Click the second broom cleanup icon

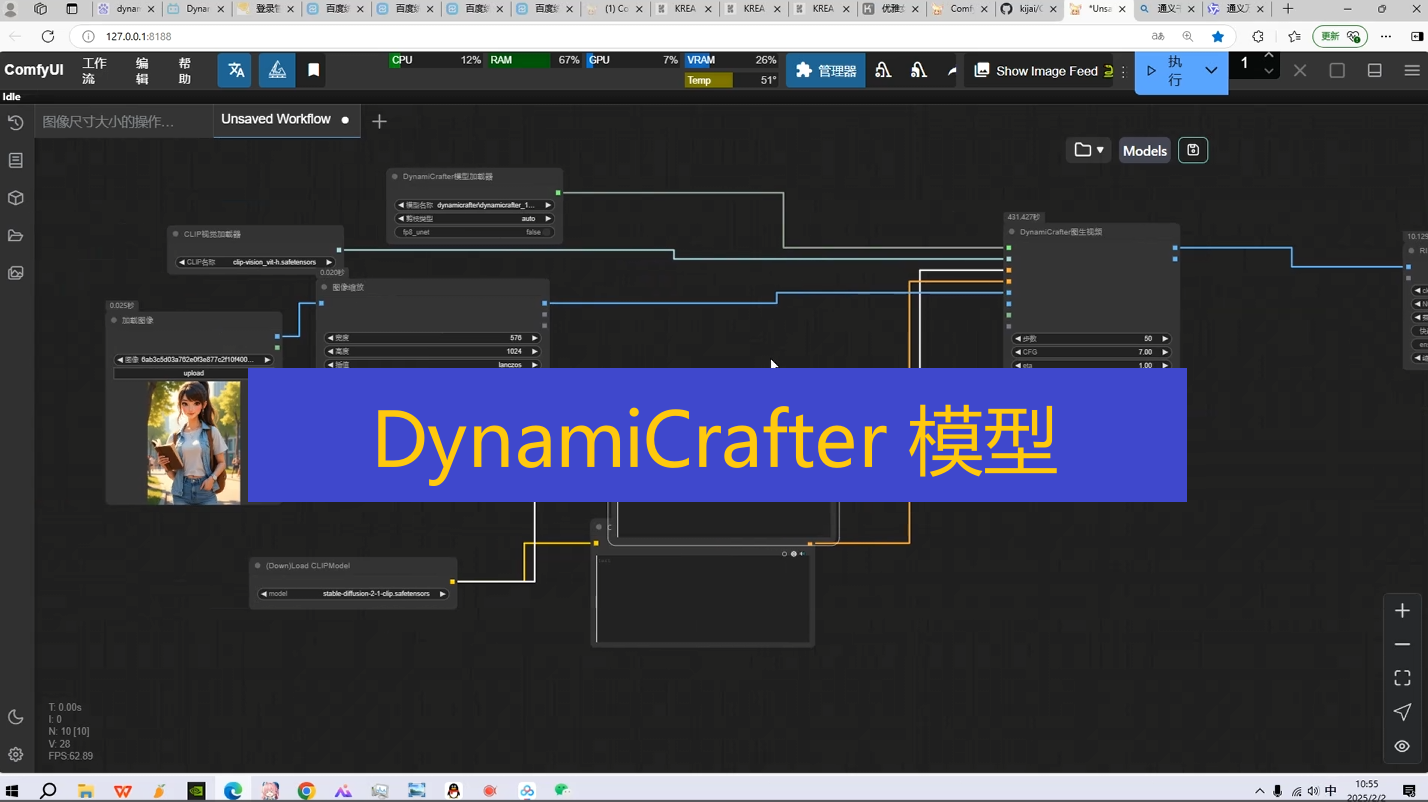pyautogui.click(x=918, y=71)
